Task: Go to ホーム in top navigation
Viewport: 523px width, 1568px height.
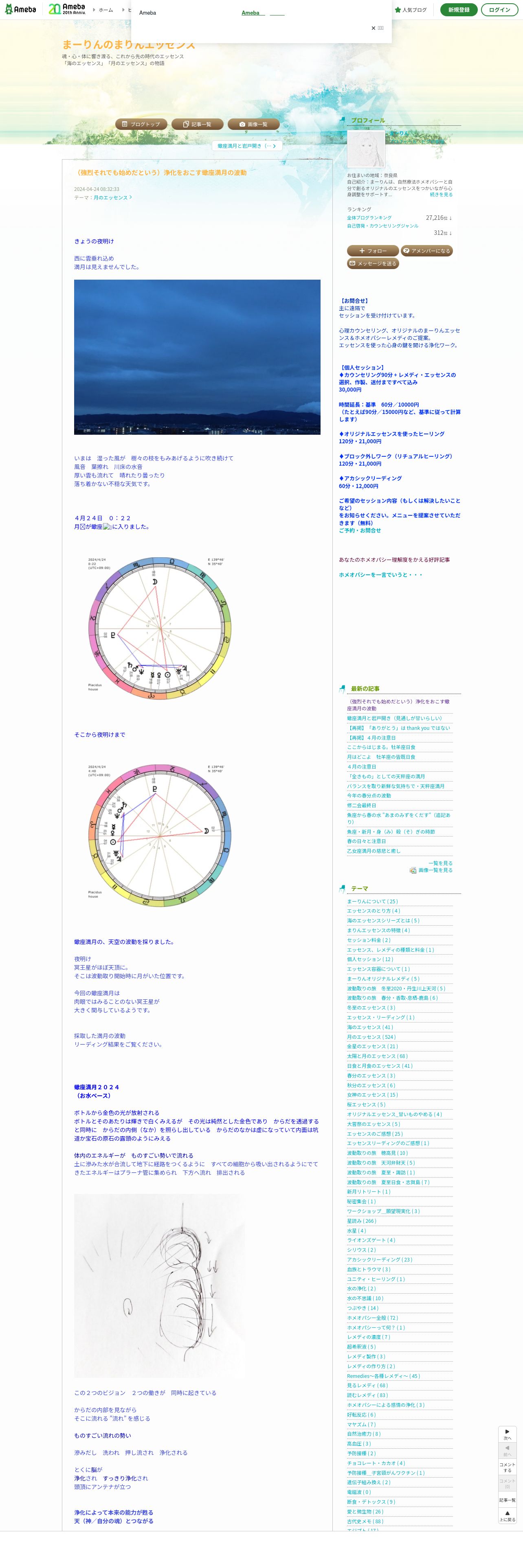Action: point(105,10)
